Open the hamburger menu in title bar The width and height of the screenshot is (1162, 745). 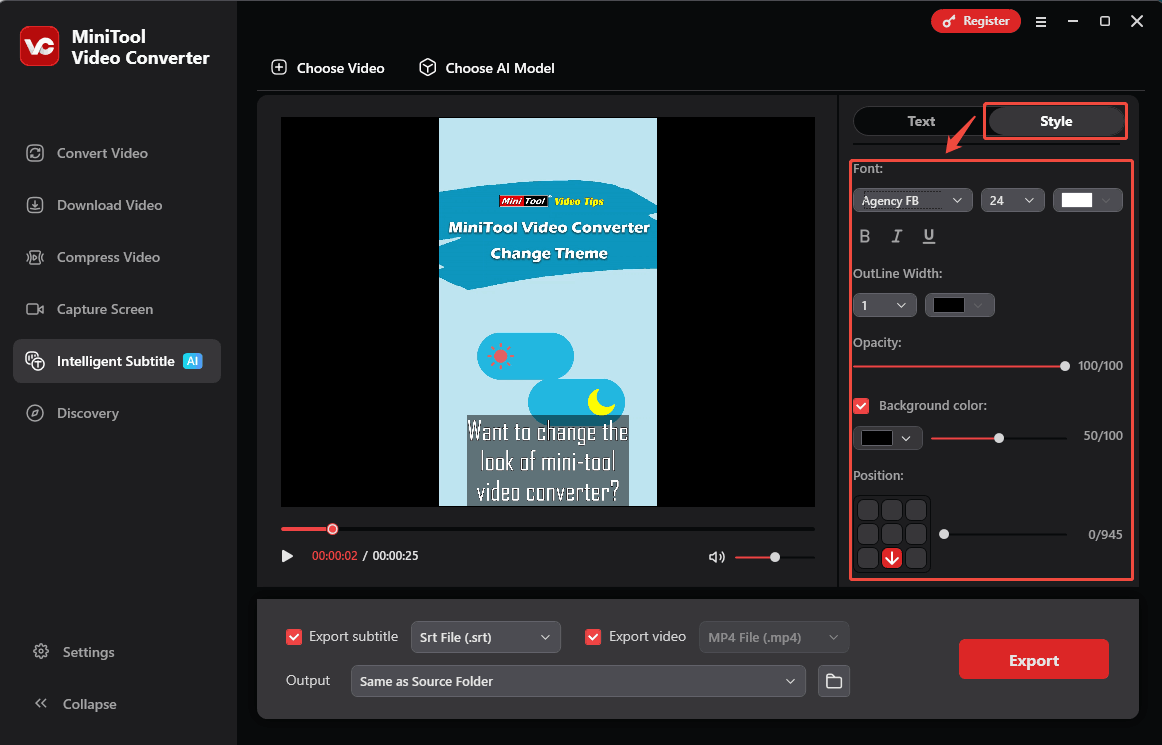(x=1041, y=21)
